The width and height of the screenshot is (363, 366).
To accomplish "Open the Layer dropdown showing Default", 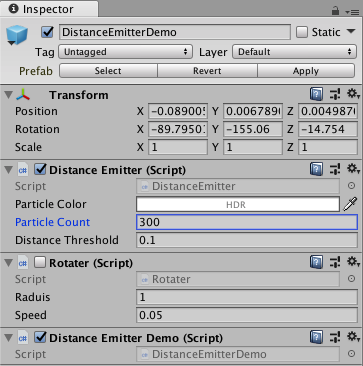I will point(295,52).
